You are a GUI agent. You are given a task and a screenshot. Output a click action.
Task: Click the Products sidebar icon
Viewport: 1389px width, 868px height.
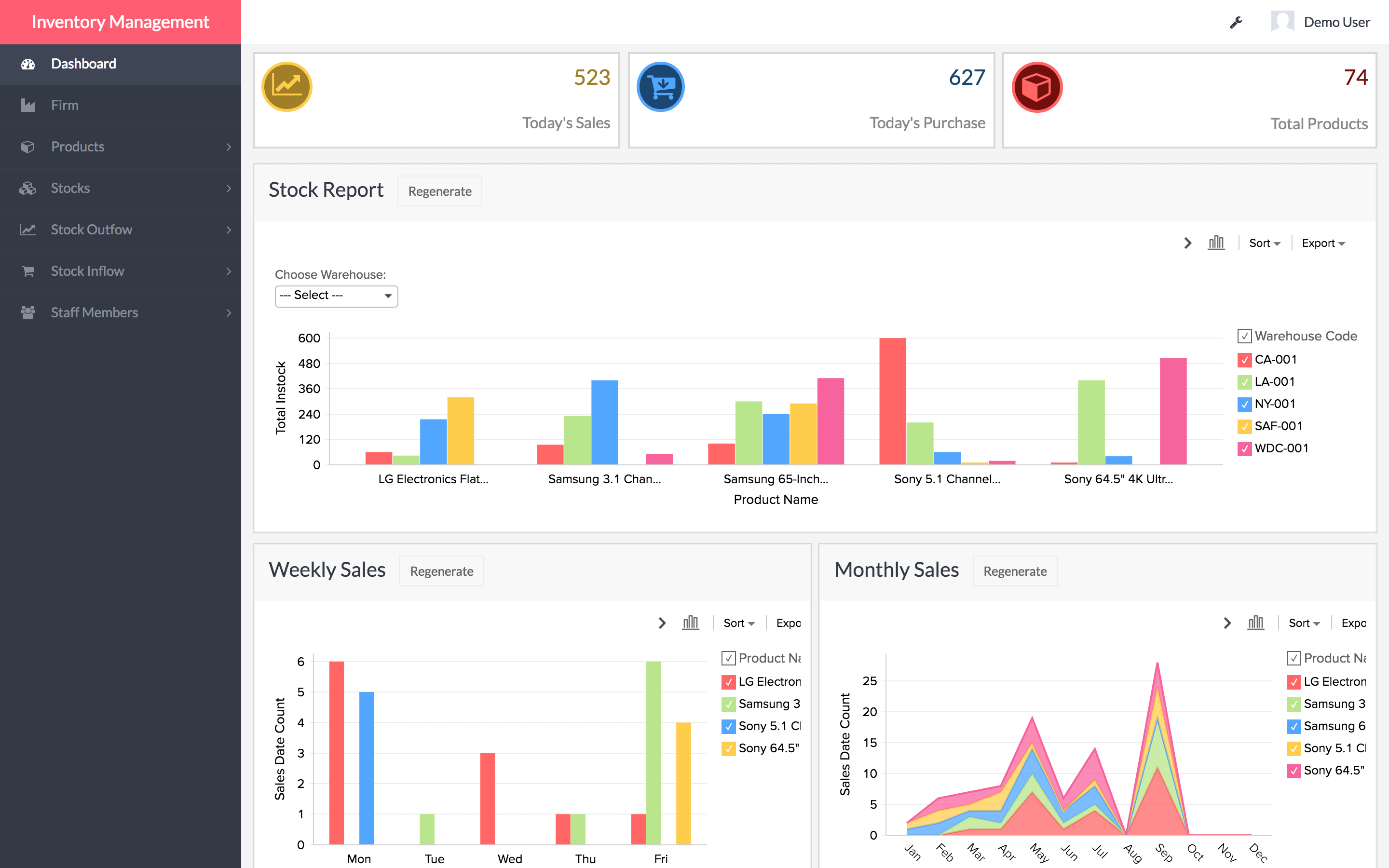[x=27, y=146]
